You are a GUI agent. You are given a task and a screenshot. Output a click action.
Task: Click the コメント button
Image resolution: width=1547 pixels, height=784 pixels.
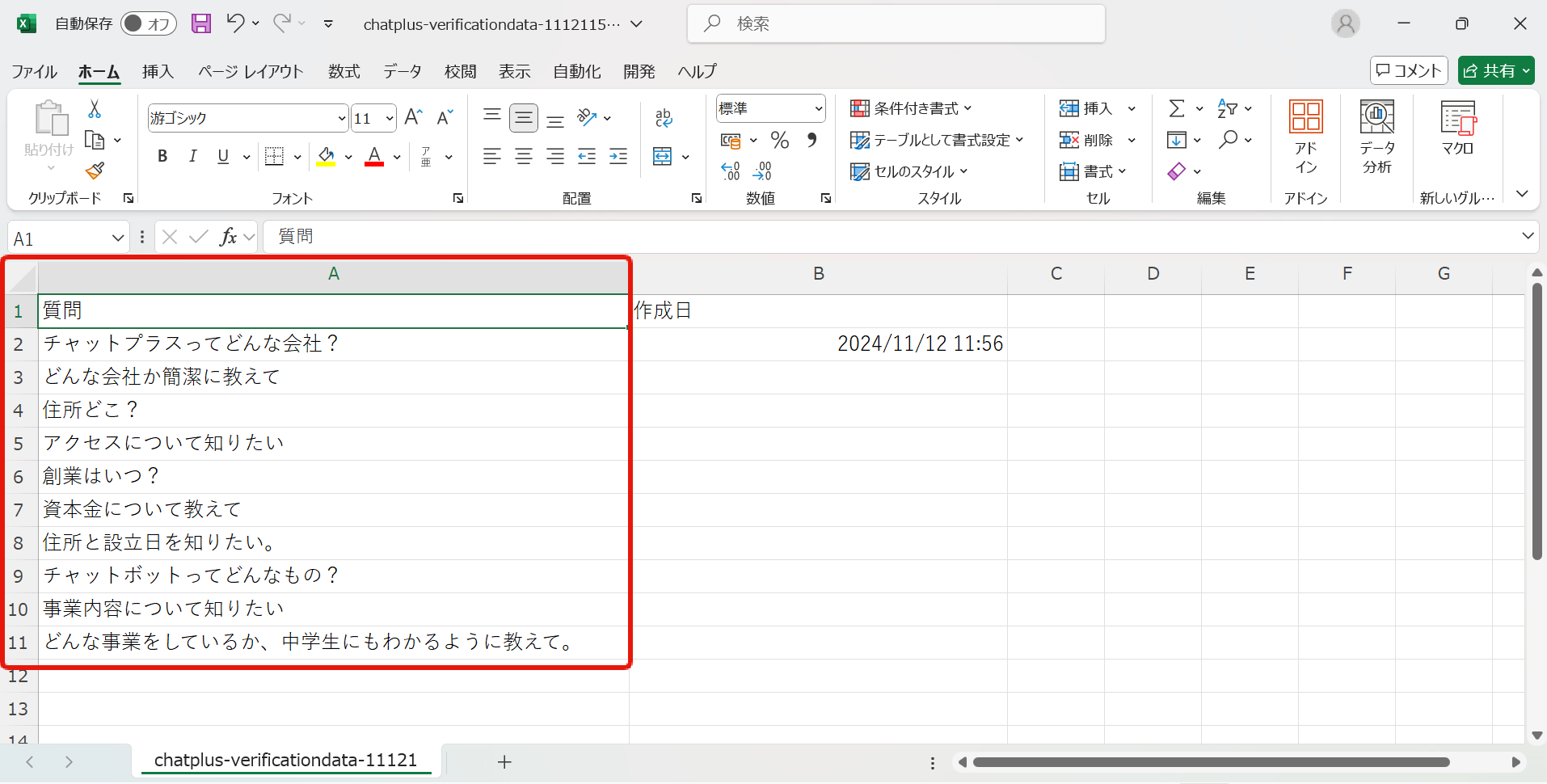(x=1409, y=70)
